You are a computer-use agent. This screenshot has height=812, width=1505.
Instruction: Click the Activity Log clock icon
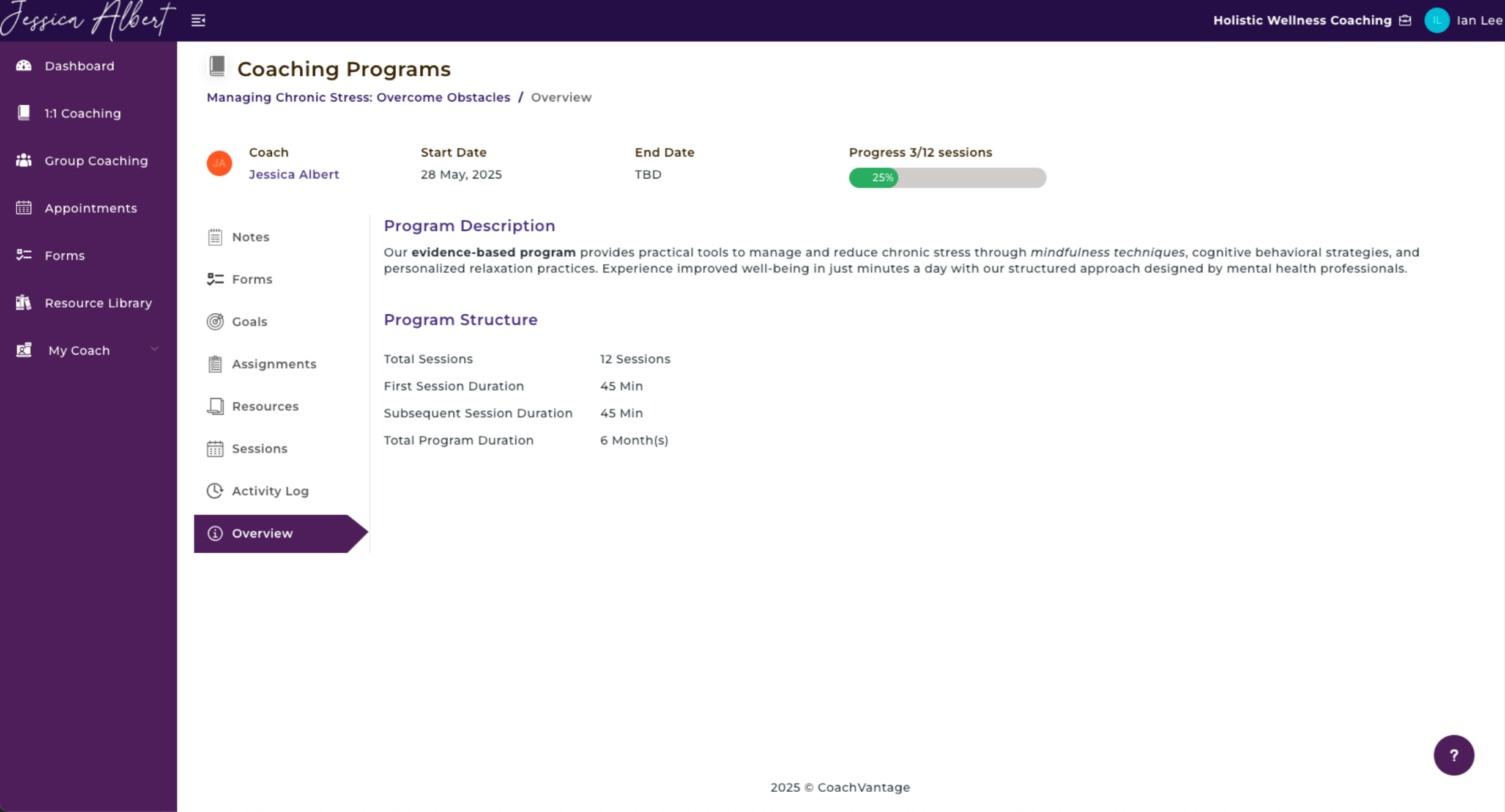pyautogui.click(x=215, y=491)
